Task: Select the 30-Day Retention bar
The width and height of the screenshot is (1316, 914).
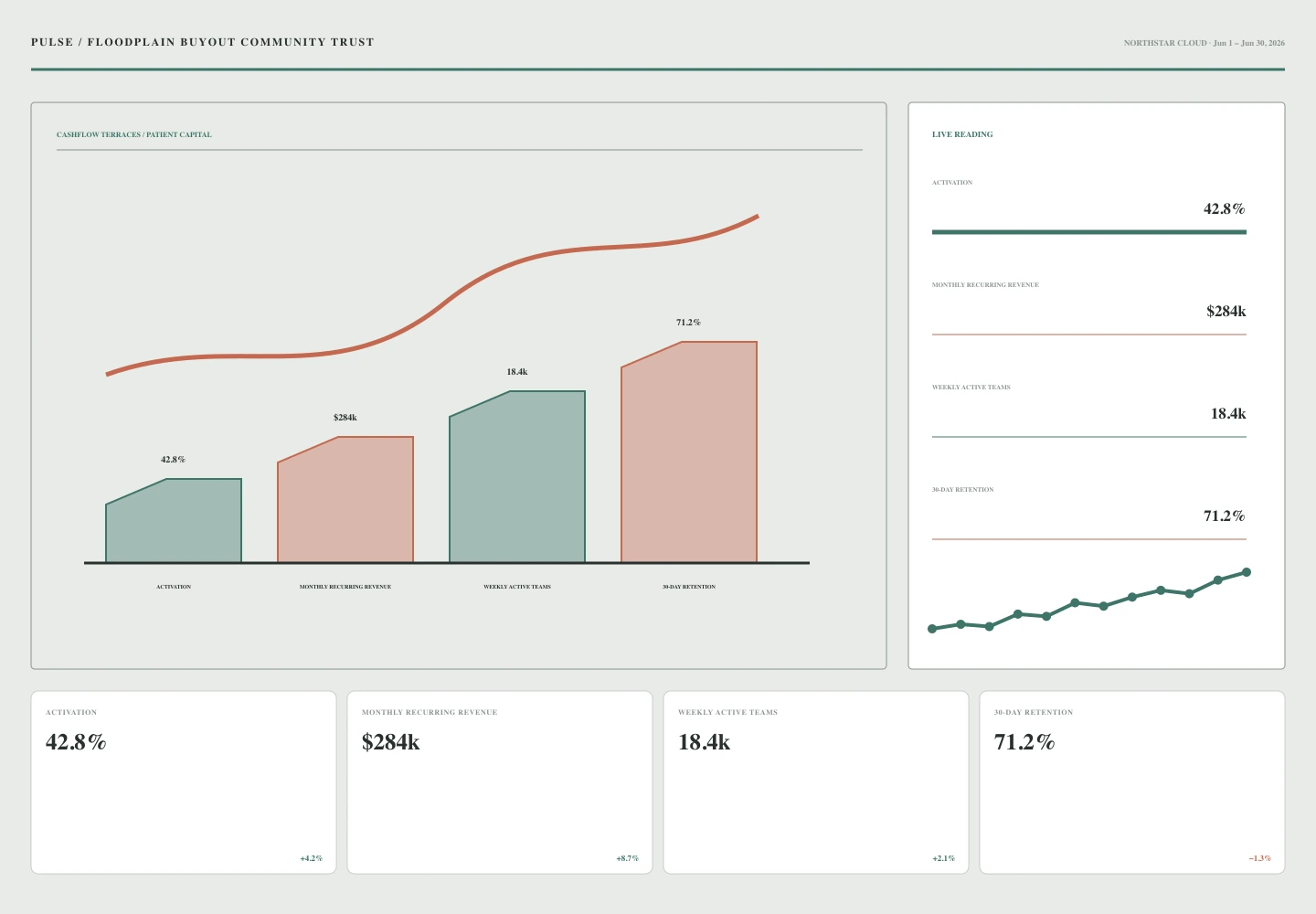Action: pos(689,452)
